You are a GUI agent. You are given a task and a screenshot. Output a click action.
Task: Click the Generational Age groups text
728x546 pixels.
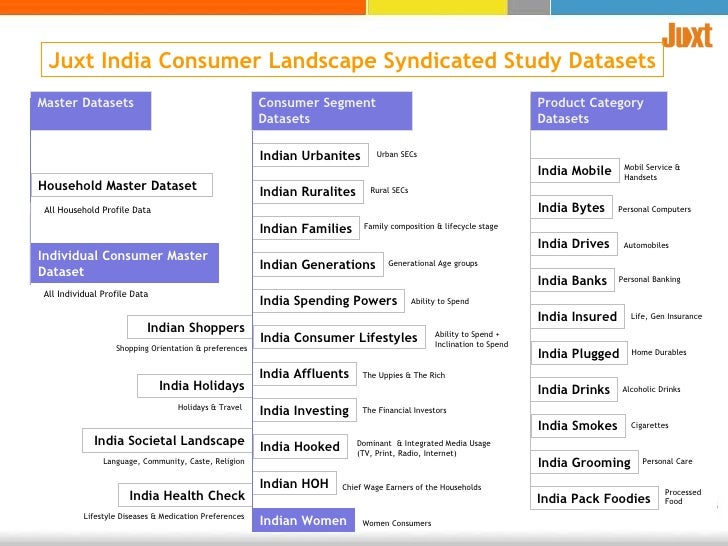click(433, 263)
